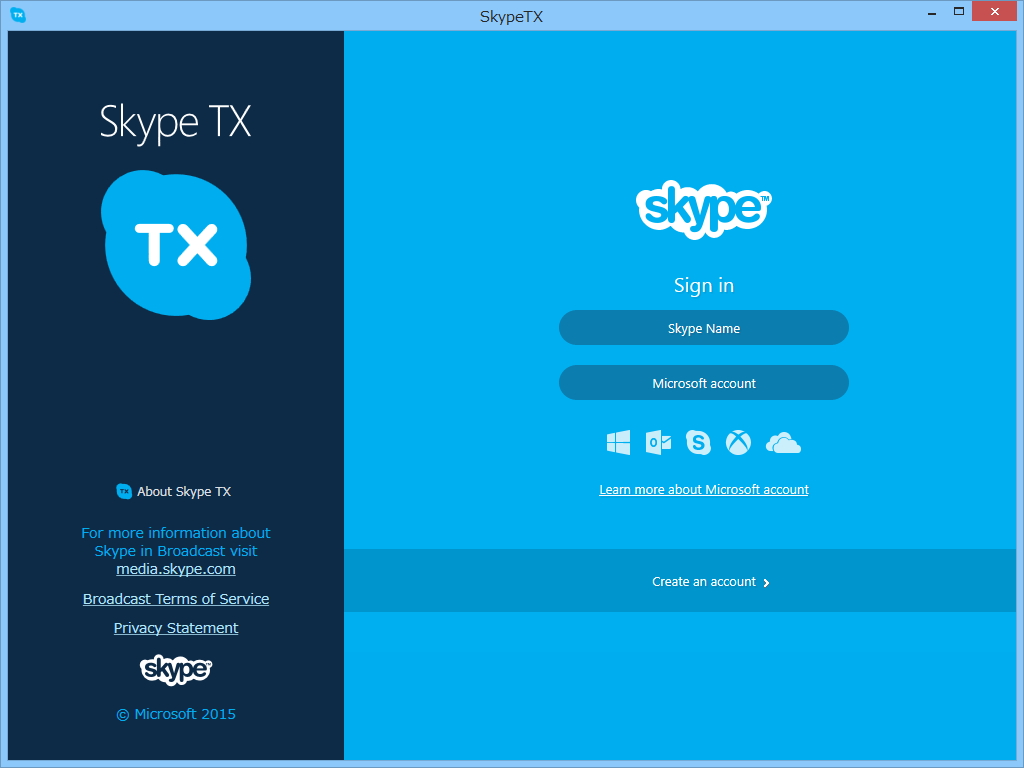This screenshot has height=768, width=1024.
Task: Click the OneDrive cloud icon
Action: click(783, 442)
